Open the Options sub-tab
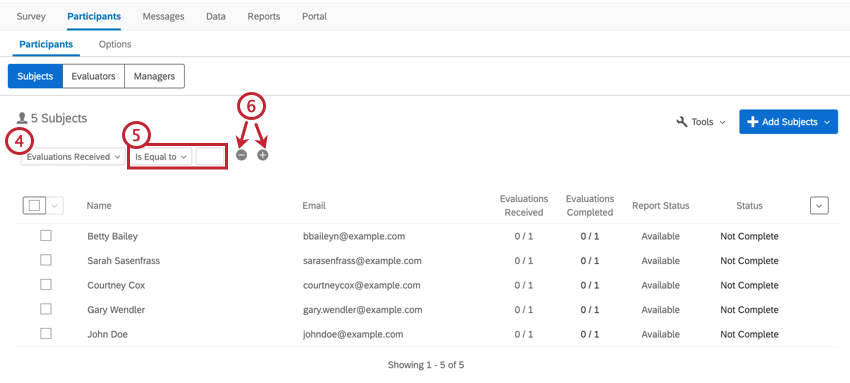 point(115,44)
